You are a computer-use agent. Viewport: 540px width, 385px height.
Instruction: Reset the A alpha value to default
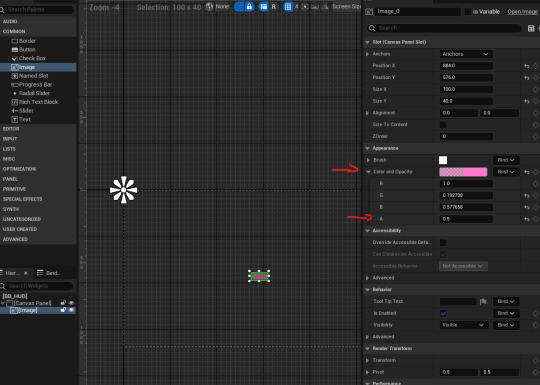tap(527, 219)
